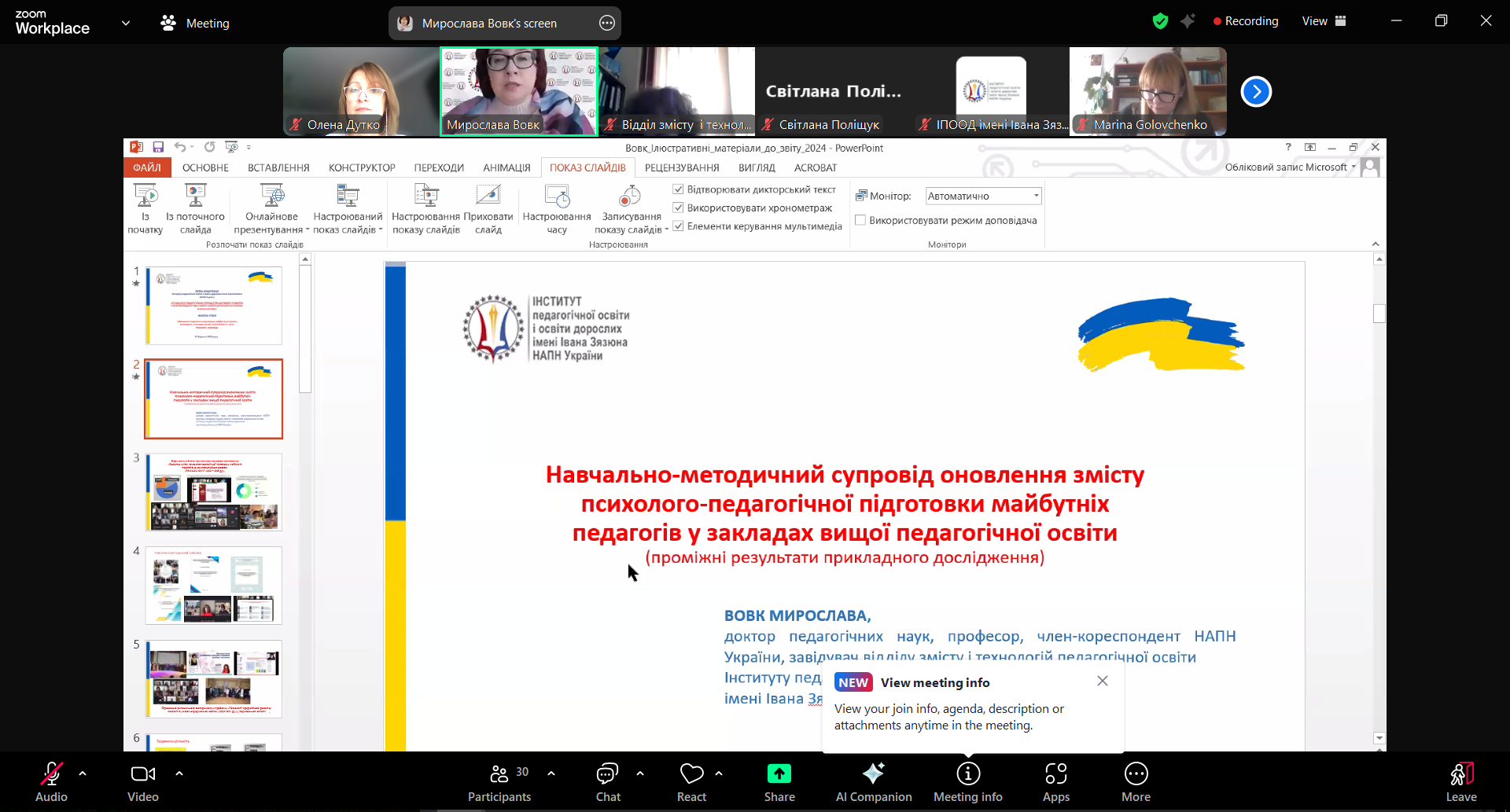Viewport: 1510px width, 812px height.
Task: Click the green Share screen button
Action: 779,775
